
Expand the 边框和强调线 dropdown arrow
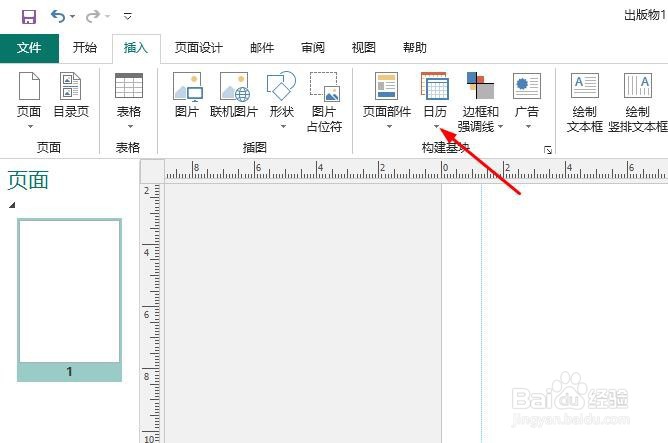click(501, 127)
